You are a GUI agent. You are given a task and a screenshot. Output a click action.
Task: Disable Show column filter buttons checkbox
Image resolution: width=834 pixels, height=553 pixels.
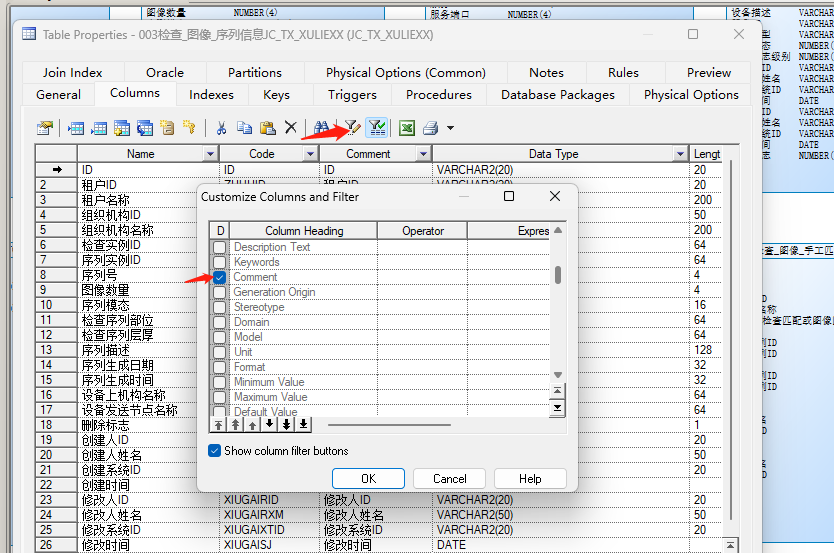214,451
